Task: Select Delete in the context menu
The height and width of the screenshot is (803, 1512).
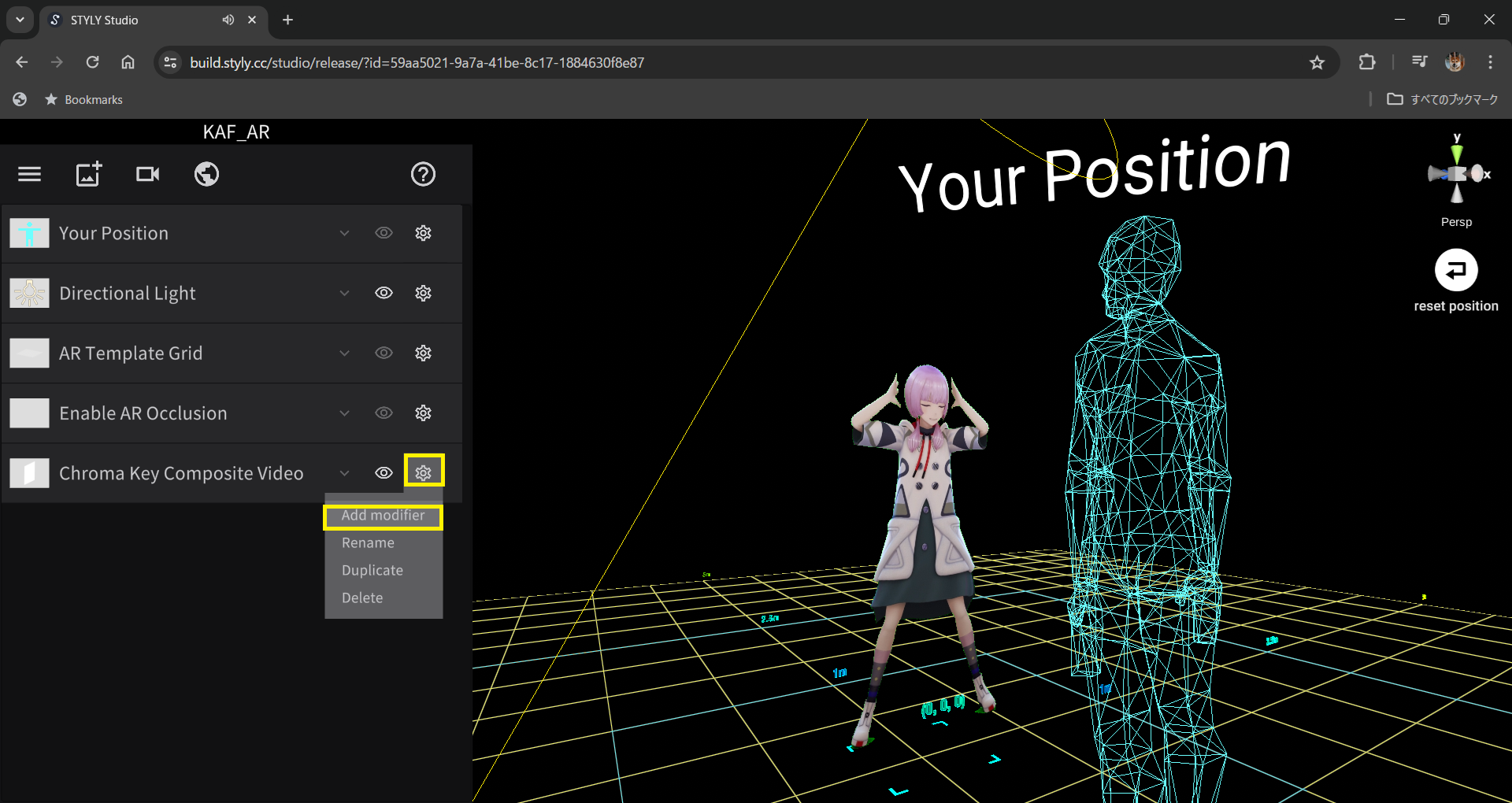Action: [x=362, y=598]
